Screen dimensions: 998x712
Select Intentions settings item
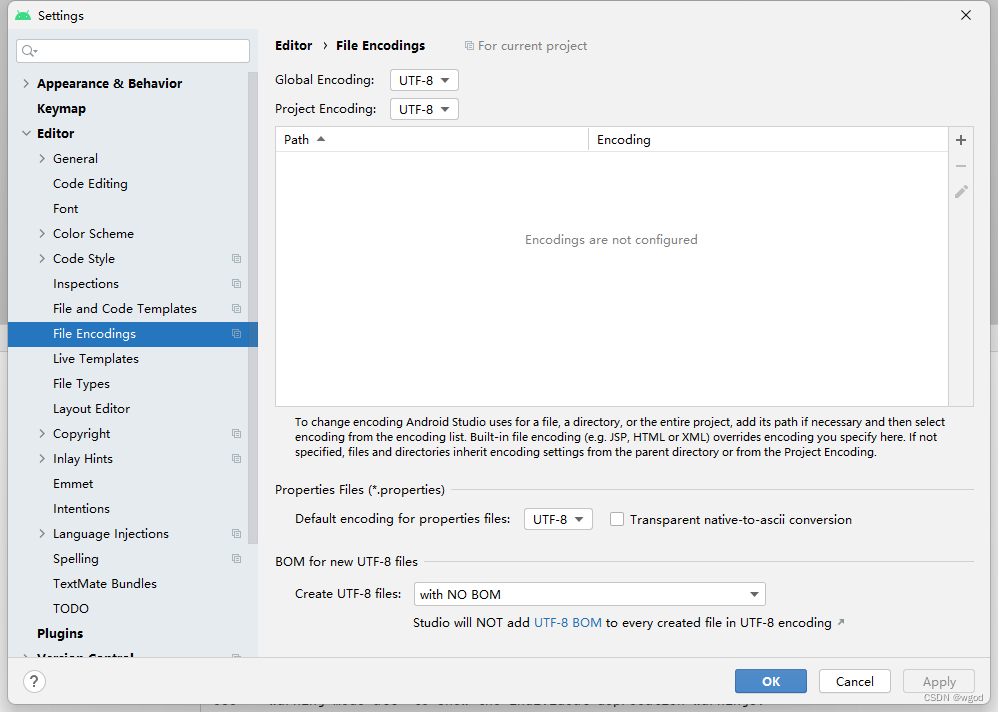(x=81, y=508)
